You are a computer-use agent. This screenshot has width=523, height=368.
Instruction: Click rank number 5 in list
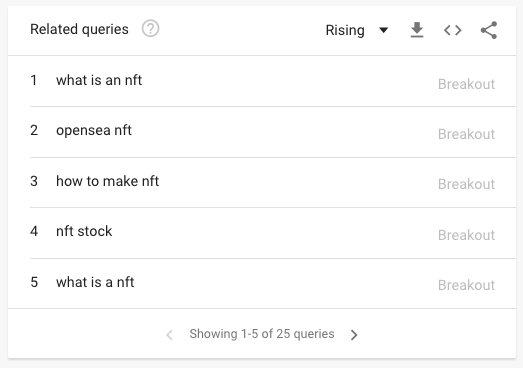[34, 282]
